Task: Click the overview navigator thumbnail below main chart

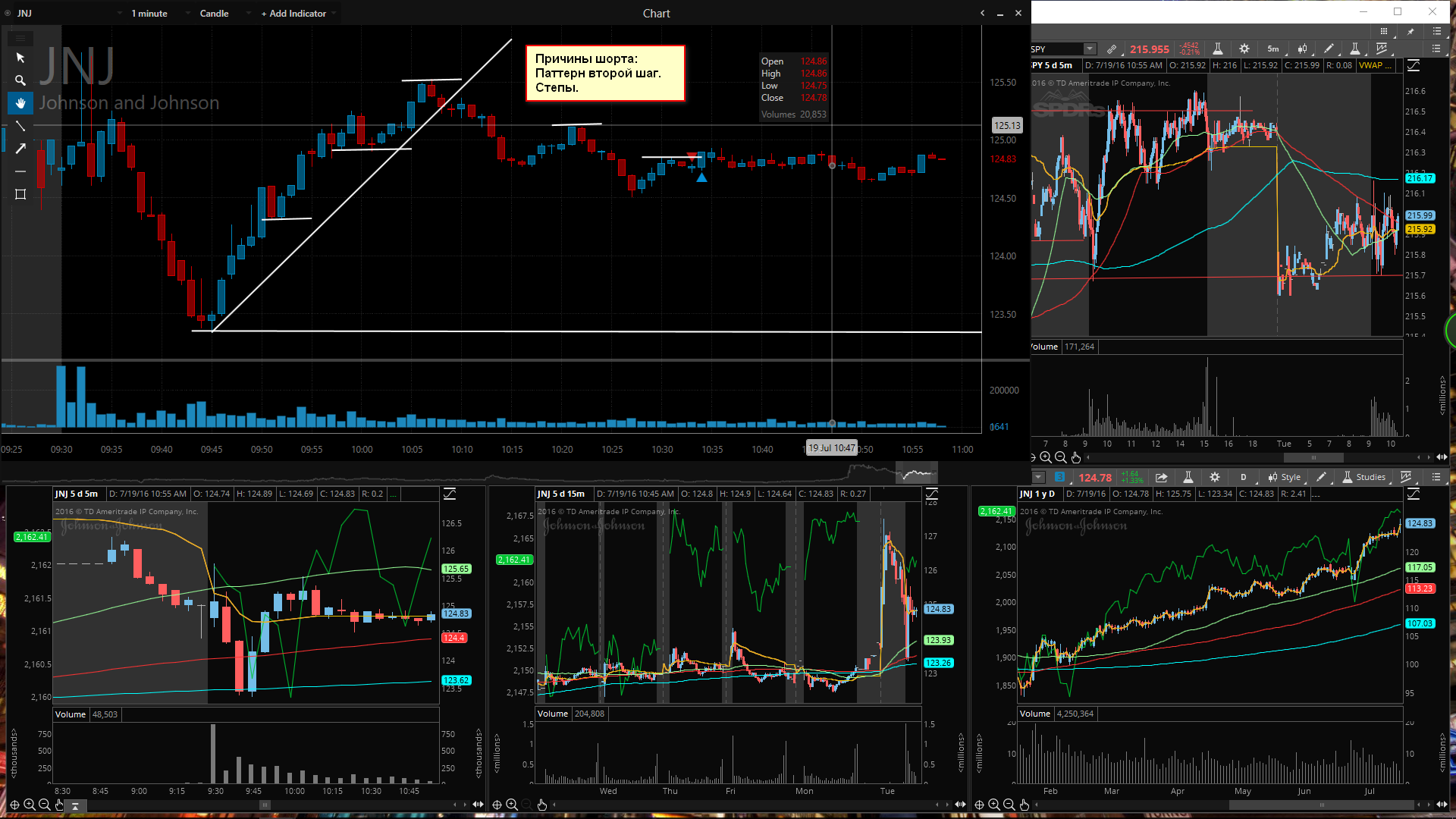Action: click(917, 473)
